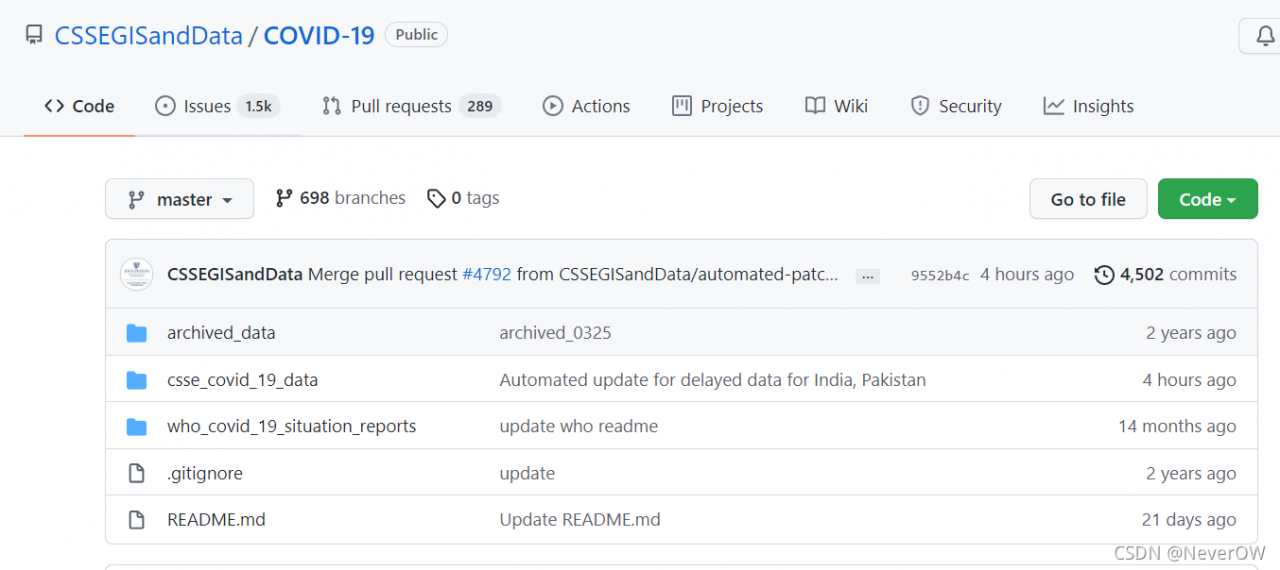
Task: Open the archived_0325 commit message
Action: [x=555, y=333]
